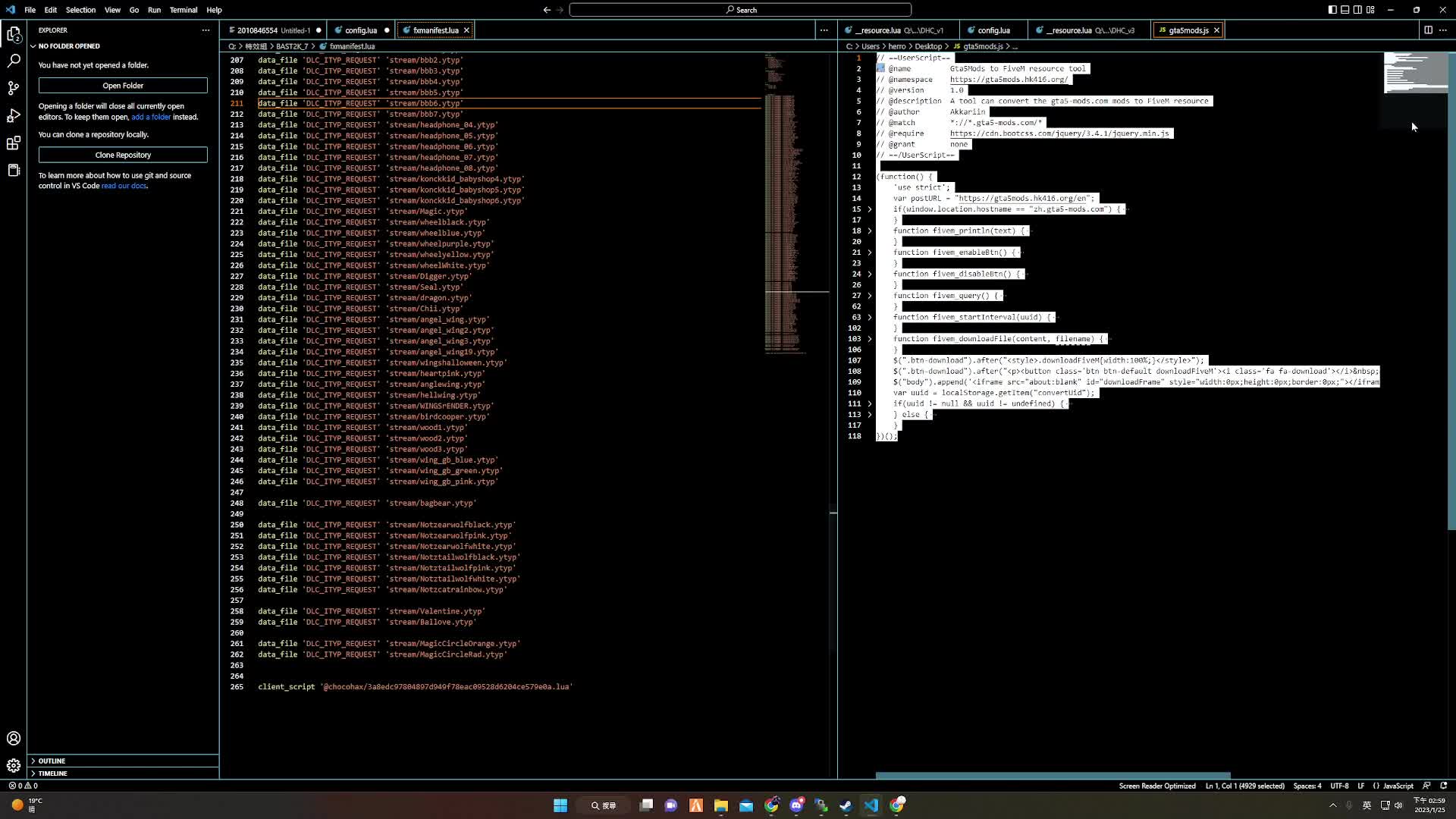
Task: Switch to the config.lua tab on left
Action: coord(360,30)
